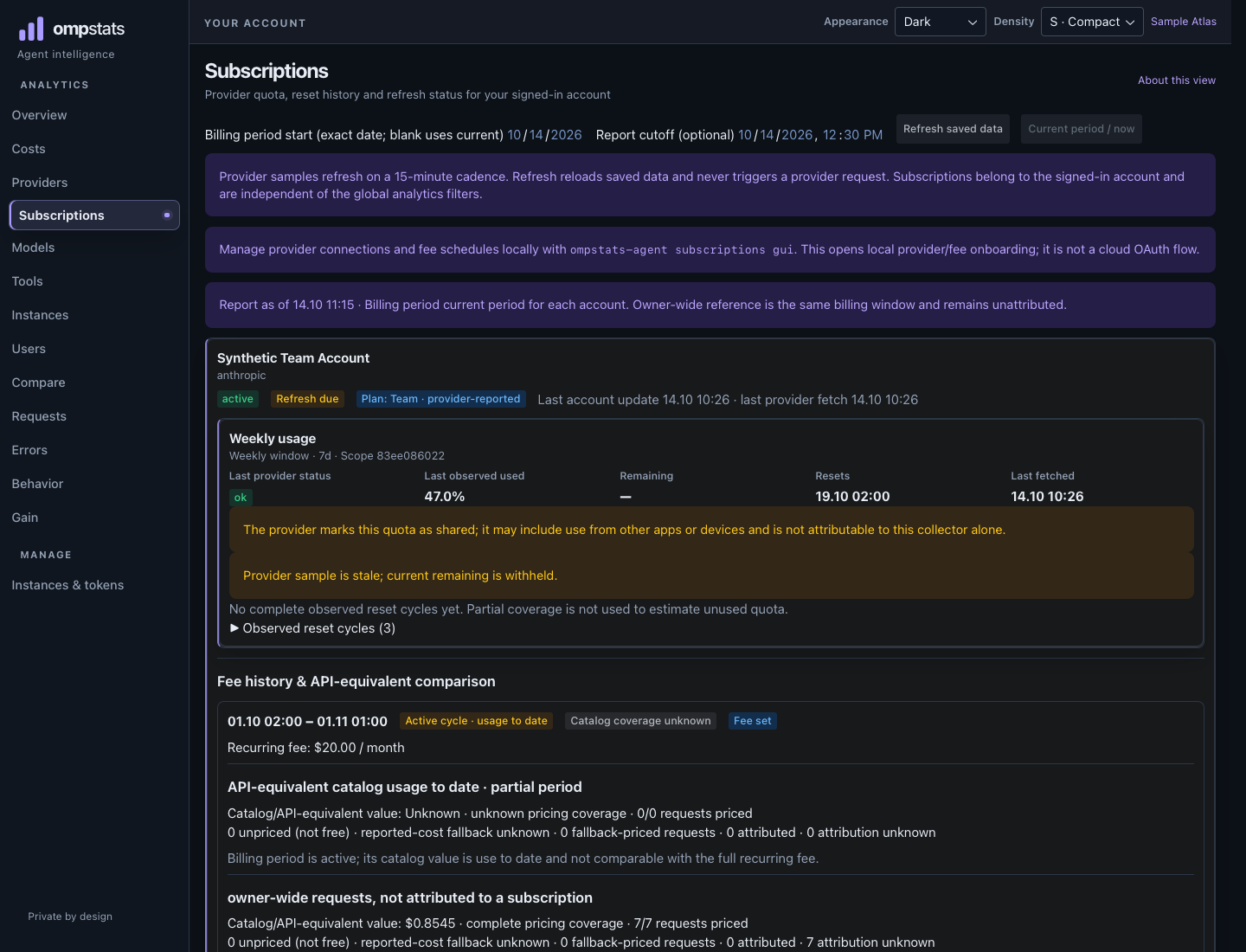The height and width of the screenshot is (952, 1246).
Task: Open the Appearance Dark dropdown
Action: (940, 22)
